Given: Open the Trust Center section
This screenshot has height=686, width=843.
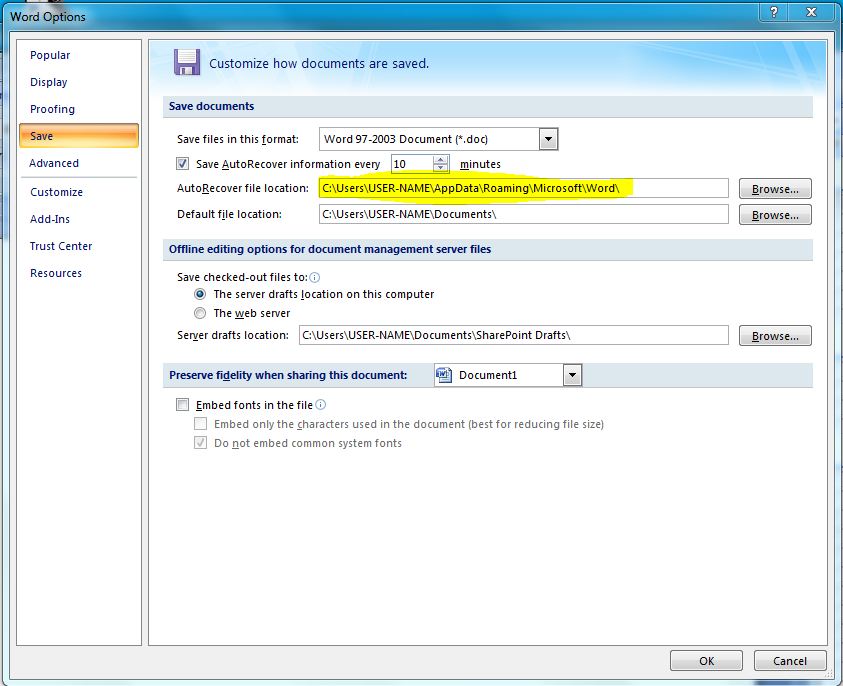Looking at the screenshot, I should (x=62, y=246).
